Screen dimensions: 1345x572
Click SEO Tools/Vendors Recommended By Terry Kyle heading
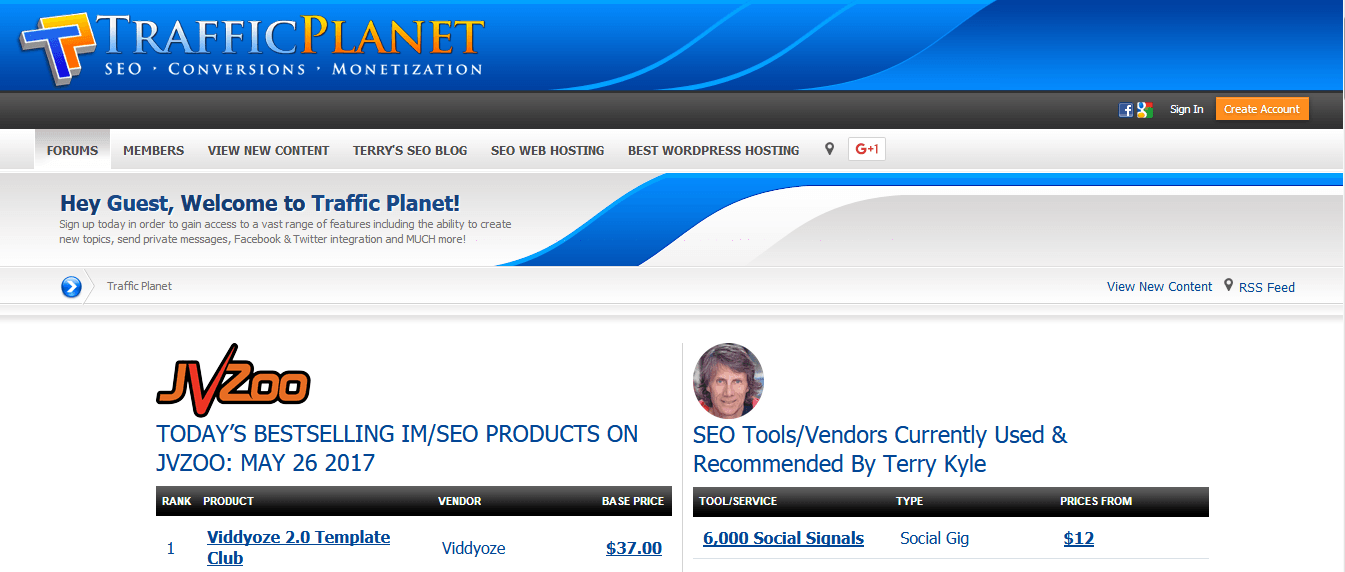[880, 449]
